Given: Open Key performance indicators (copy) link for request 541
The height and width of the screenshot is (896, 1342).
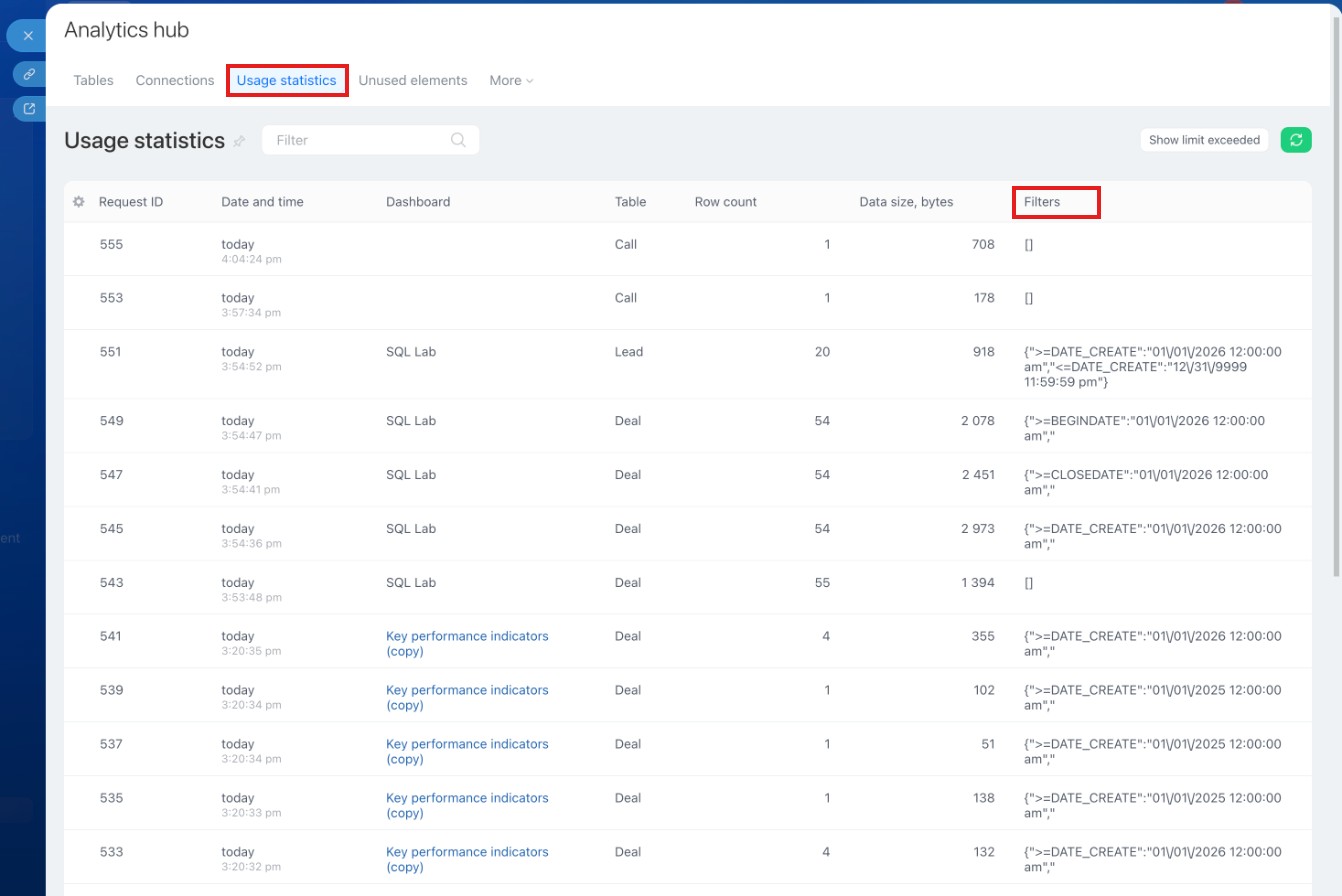Looking at the screenshot, I should pos(467,643).
